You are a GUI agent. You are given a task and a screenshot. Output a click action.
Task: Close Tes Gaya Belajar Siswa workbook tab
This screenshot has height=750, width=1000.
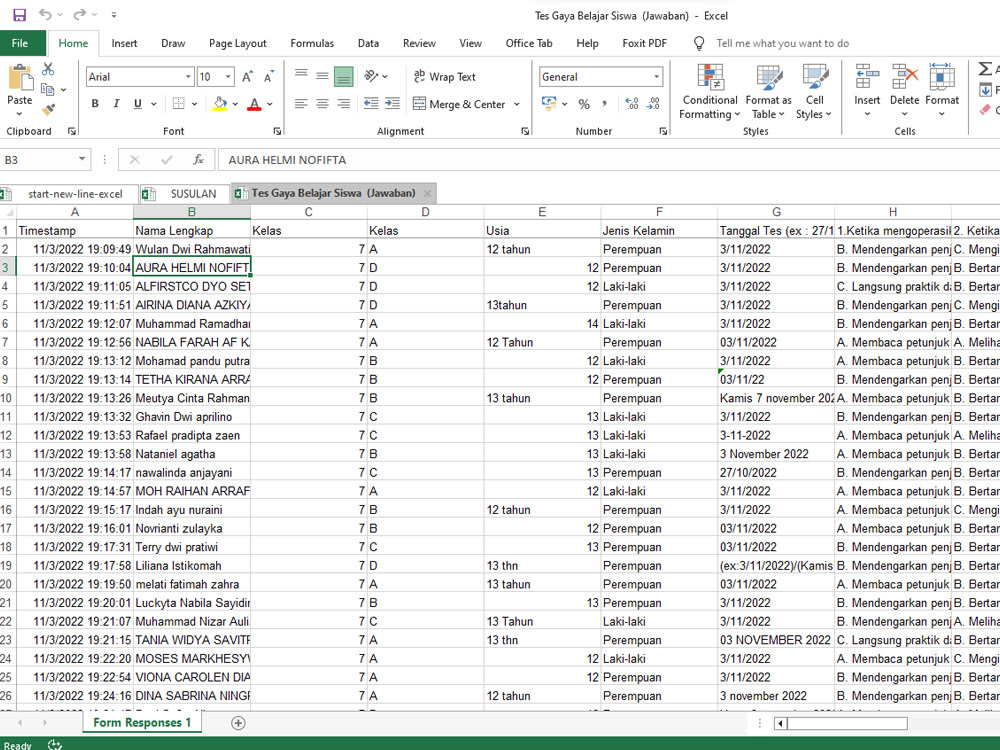point(427,193)
